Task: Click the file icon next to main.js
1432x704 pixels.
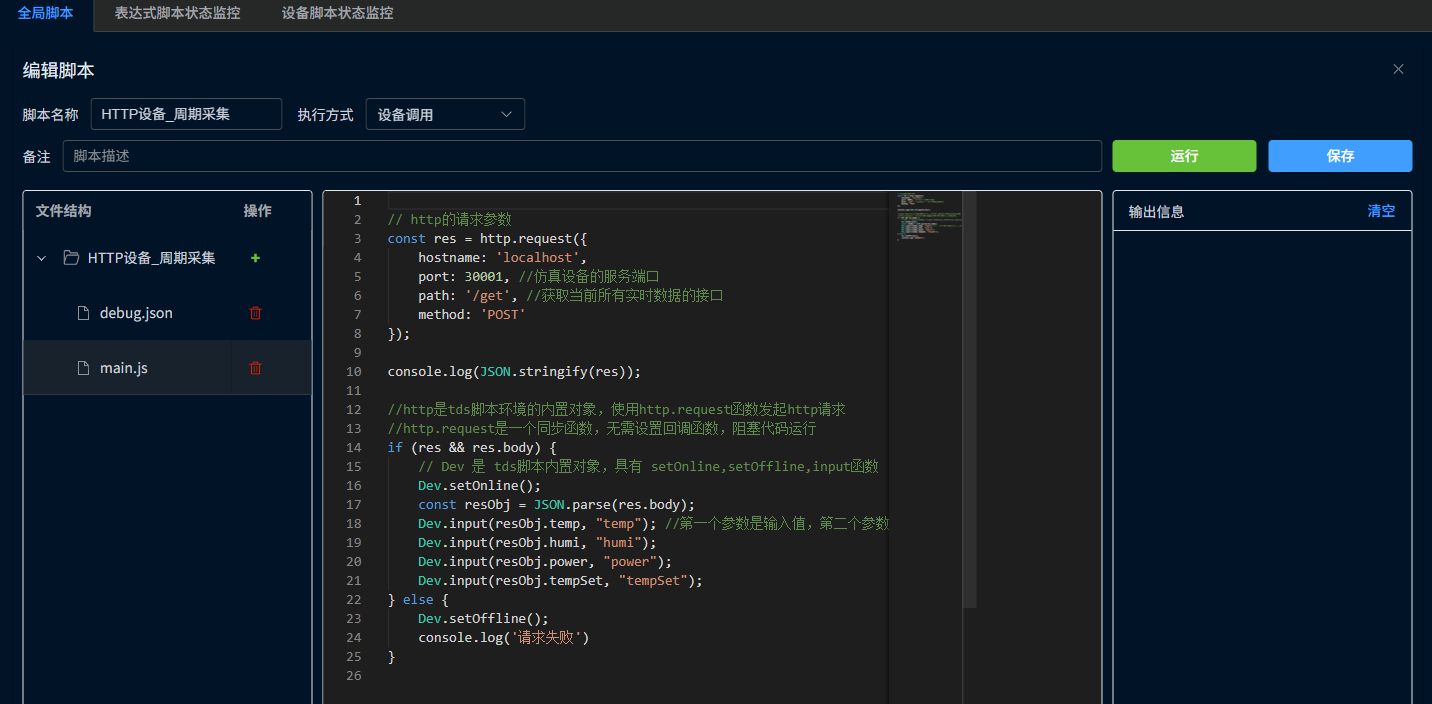Action: click(x=84, y=368)
